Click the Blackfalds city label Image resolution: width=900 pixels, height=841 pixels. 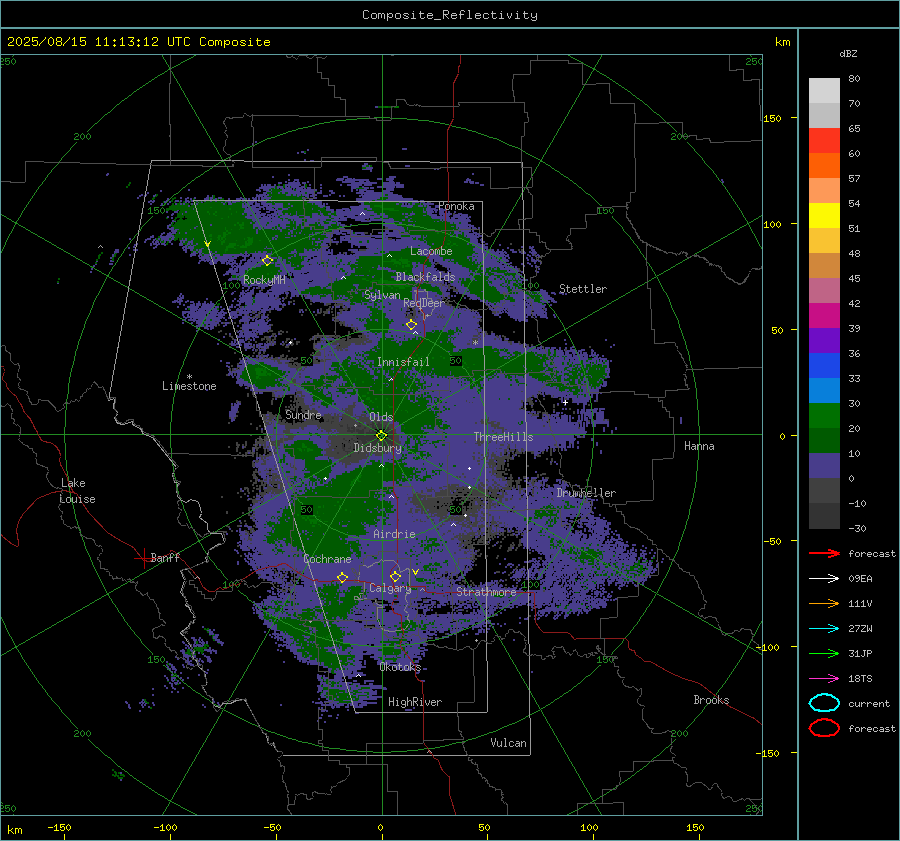coord(425,277)
